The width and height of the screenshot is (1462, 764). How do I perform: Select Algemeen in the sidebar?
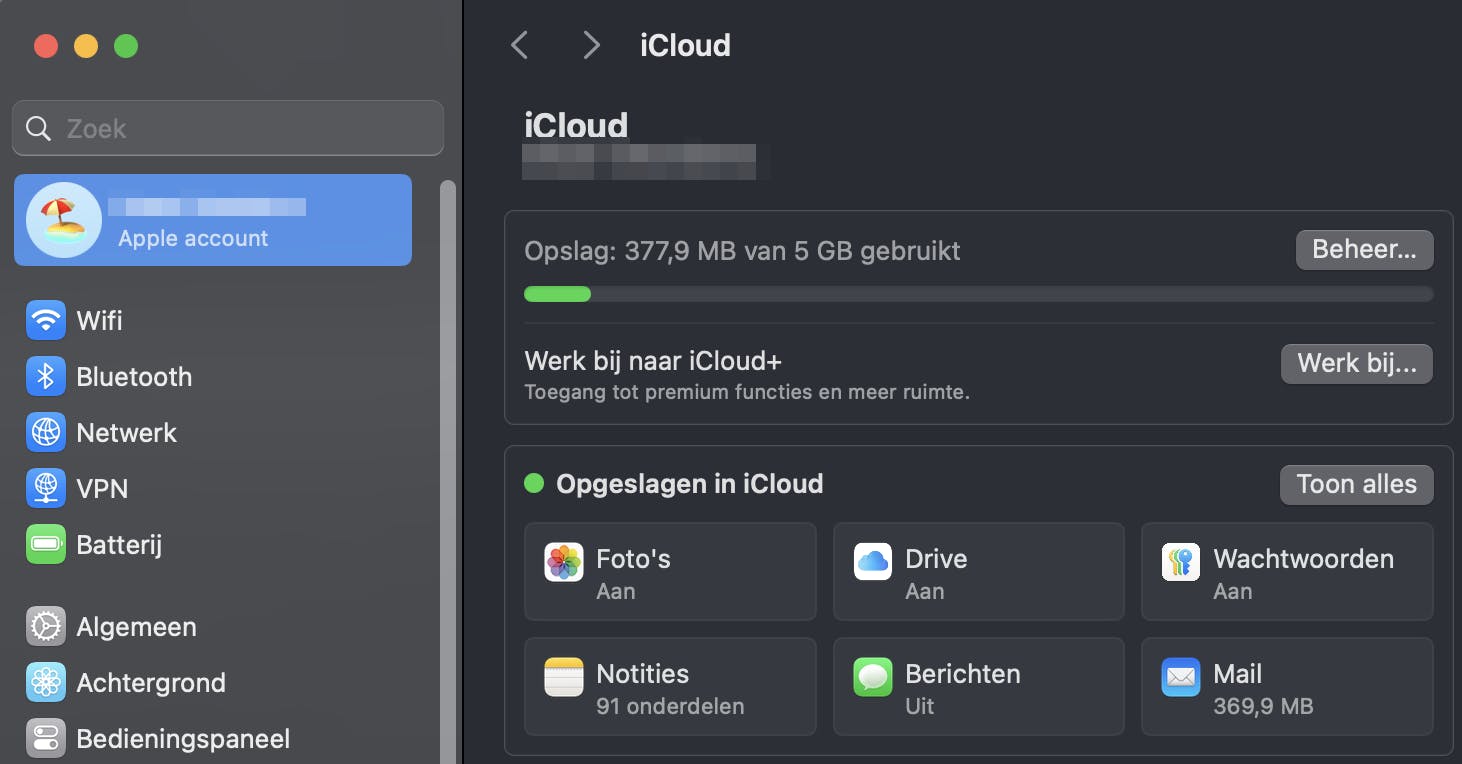click(136, 627)
